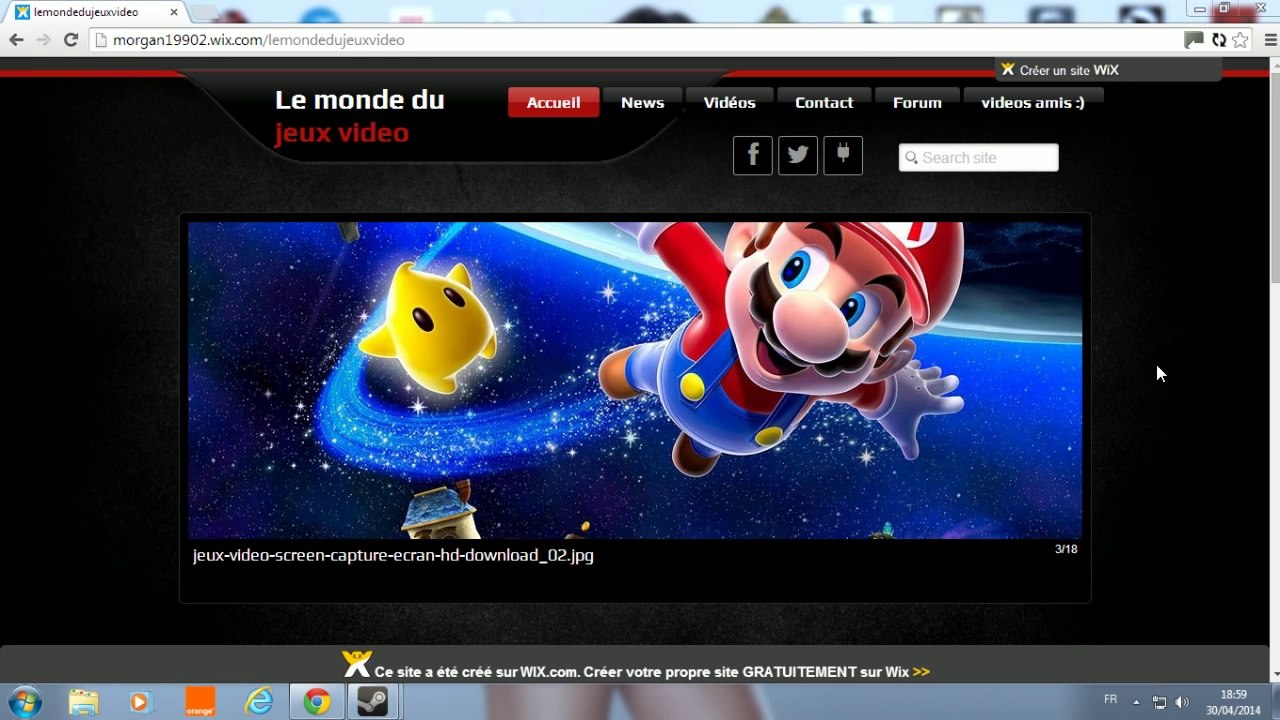The image size is (1280, 720).
Task: Launch Internet Explorer from the taskbar
Action: [259, 702]
